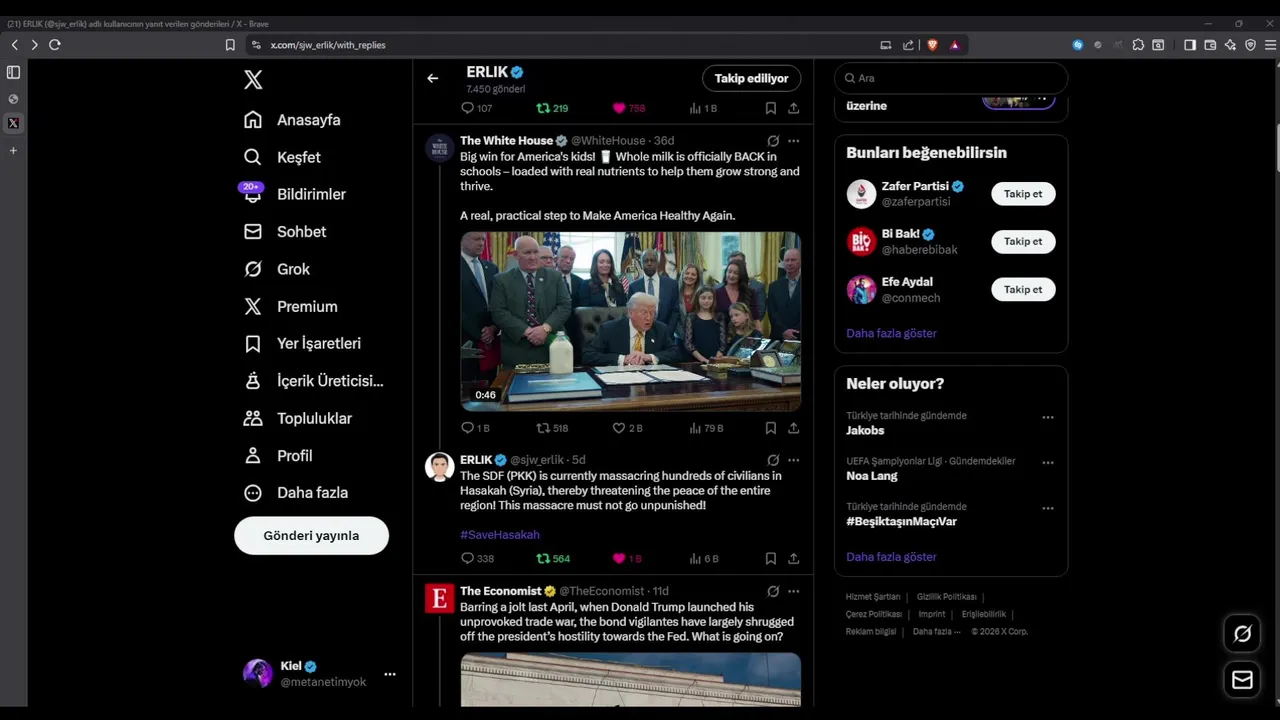Go to Anasayfa in sidebar

[x=292, y=120]
